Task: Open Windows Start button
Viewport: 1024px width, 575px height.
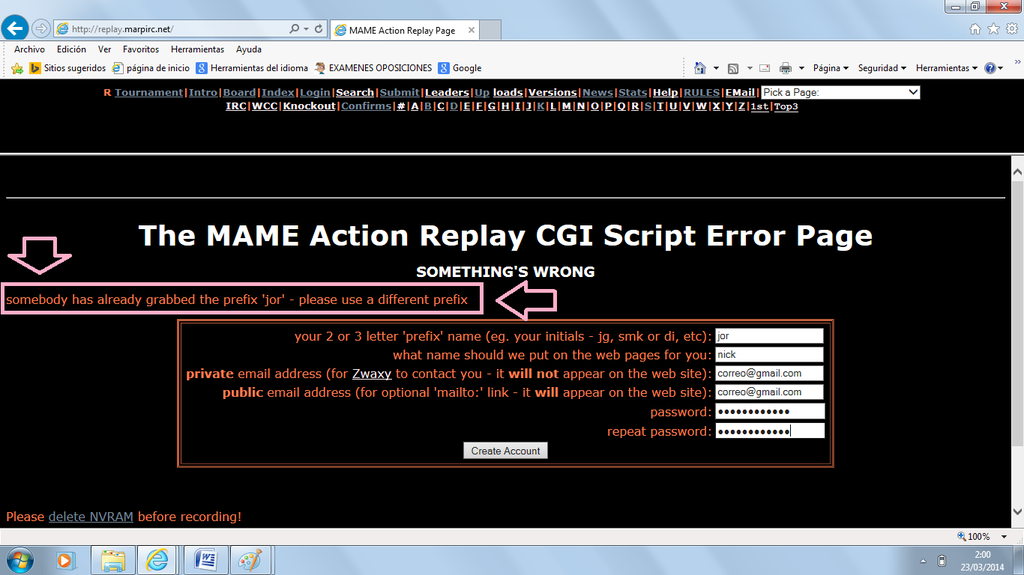Action: tap(20, 561)
